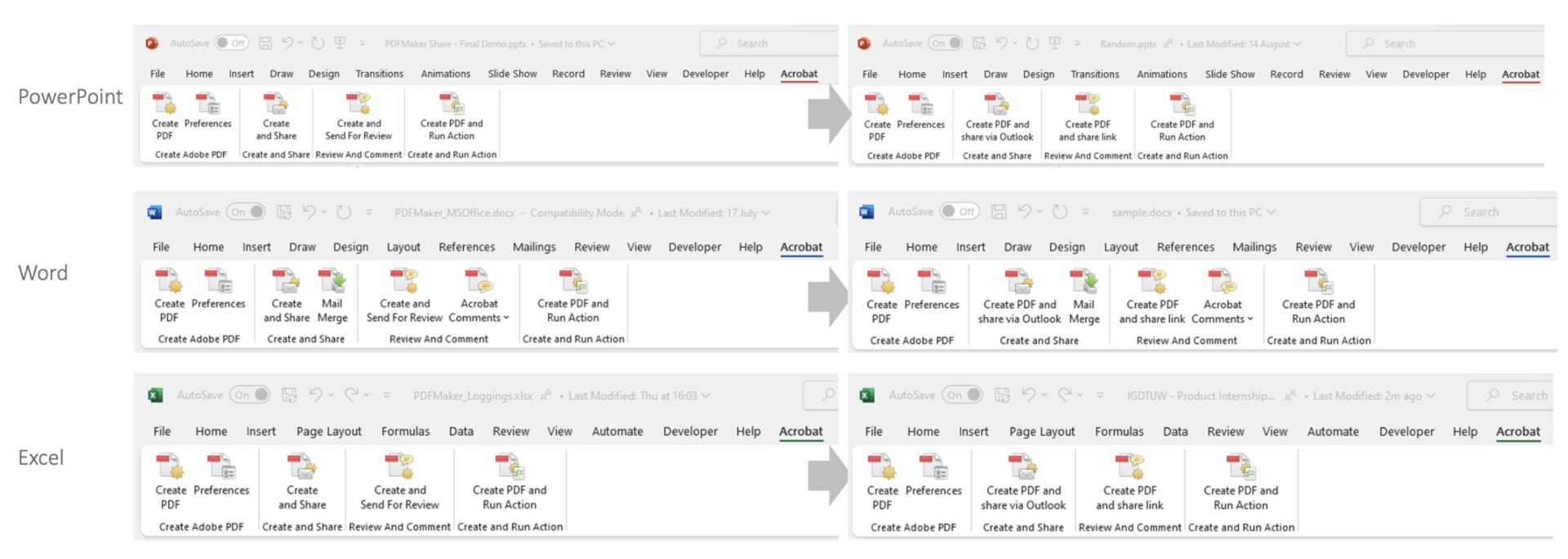Click Create PDF and Run Action in Random.pptx
Image resolution: width=1568 pixels, height=559 pixels.
[x=1182, y=117]
